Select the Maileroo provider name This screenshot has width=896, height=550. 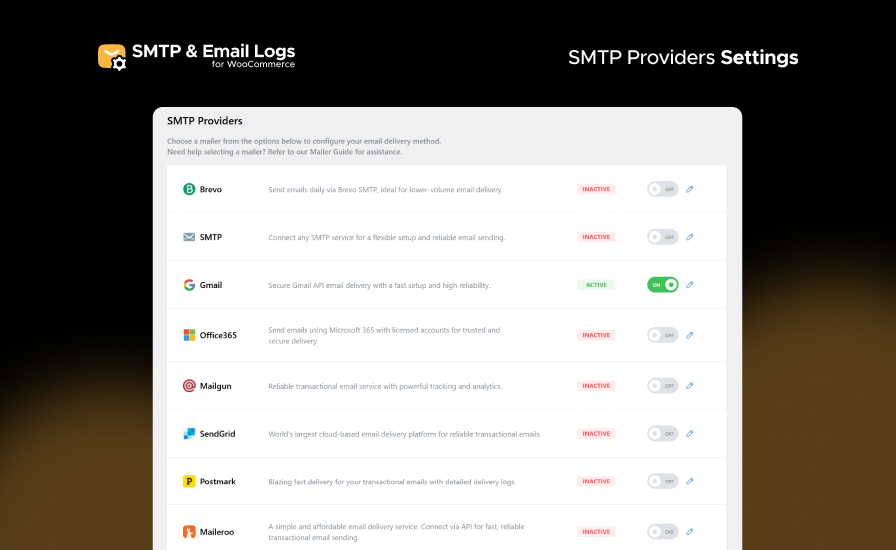pyautogui.click(x=217, y=532)
